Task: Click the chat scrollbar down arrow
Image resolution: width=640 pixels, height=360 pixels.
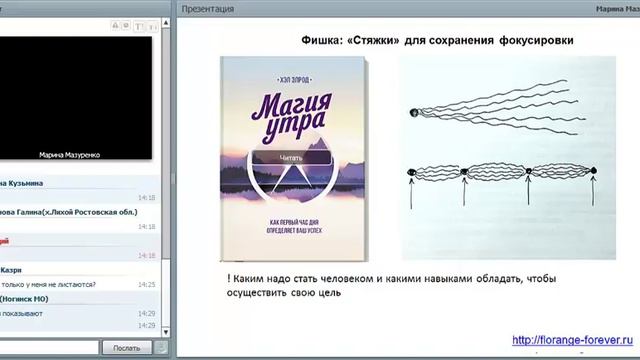Action: (166, 332)
